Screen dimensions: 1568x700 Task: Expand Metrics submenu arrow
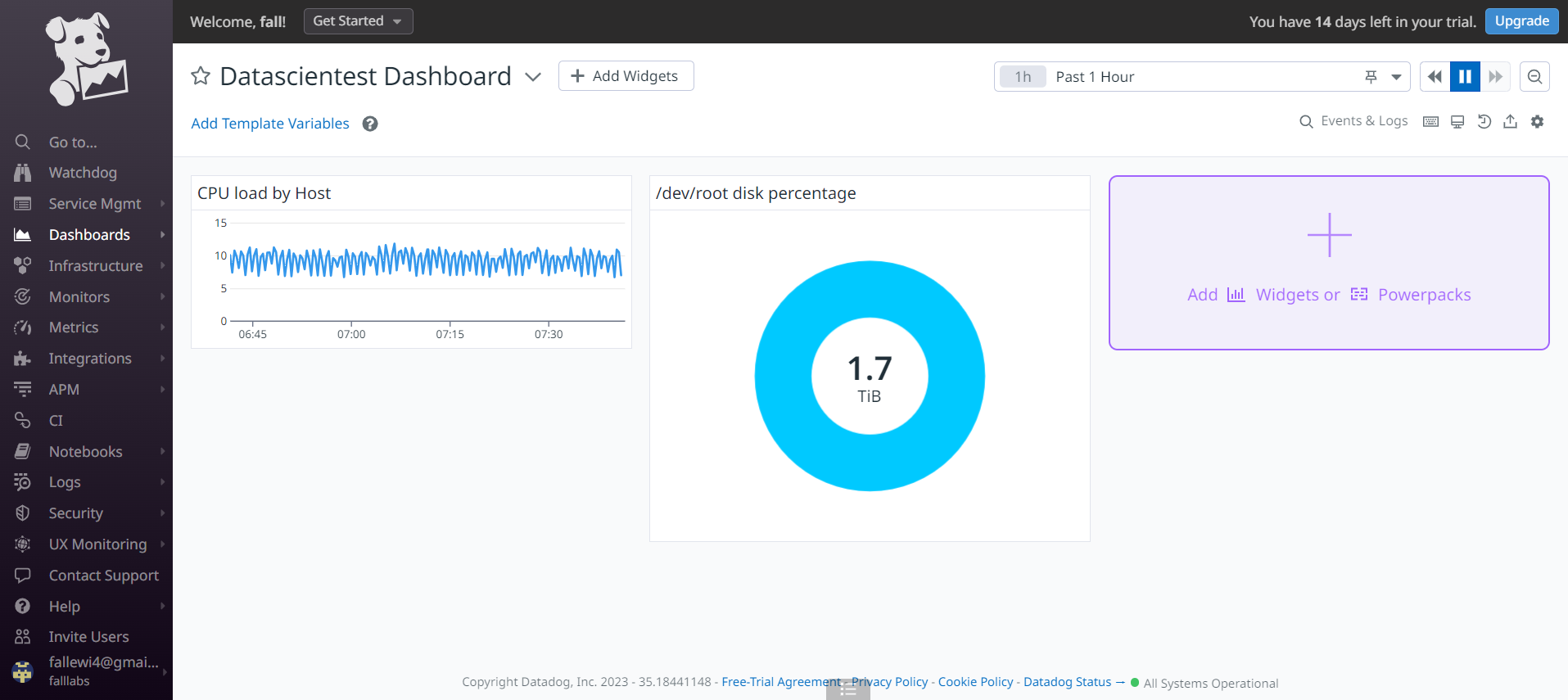coord(162,327)
